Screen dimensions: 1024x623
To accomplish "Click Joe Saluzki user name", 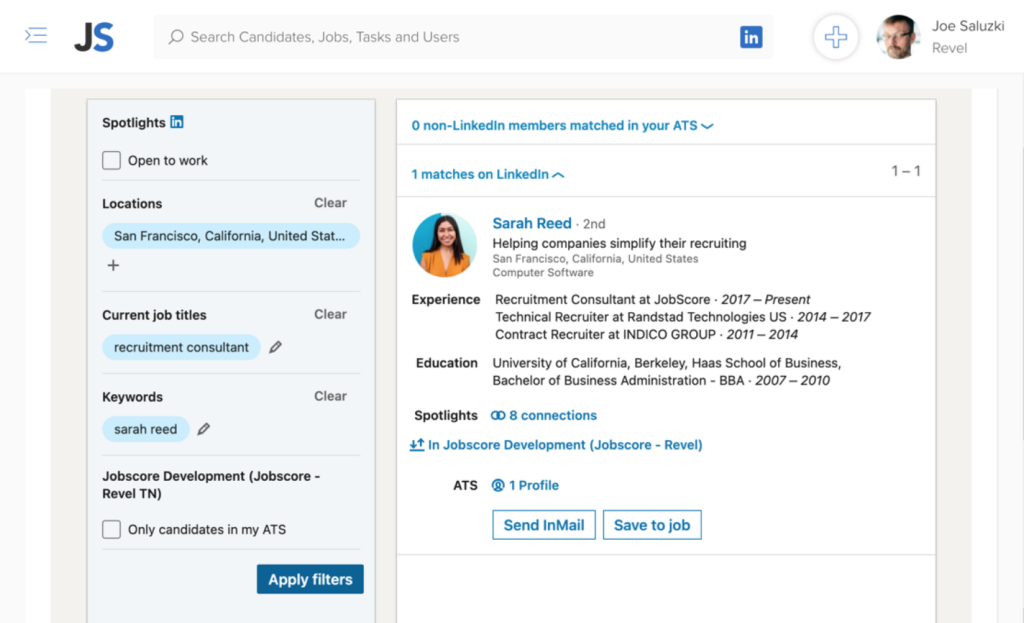I will coord(968,26).
